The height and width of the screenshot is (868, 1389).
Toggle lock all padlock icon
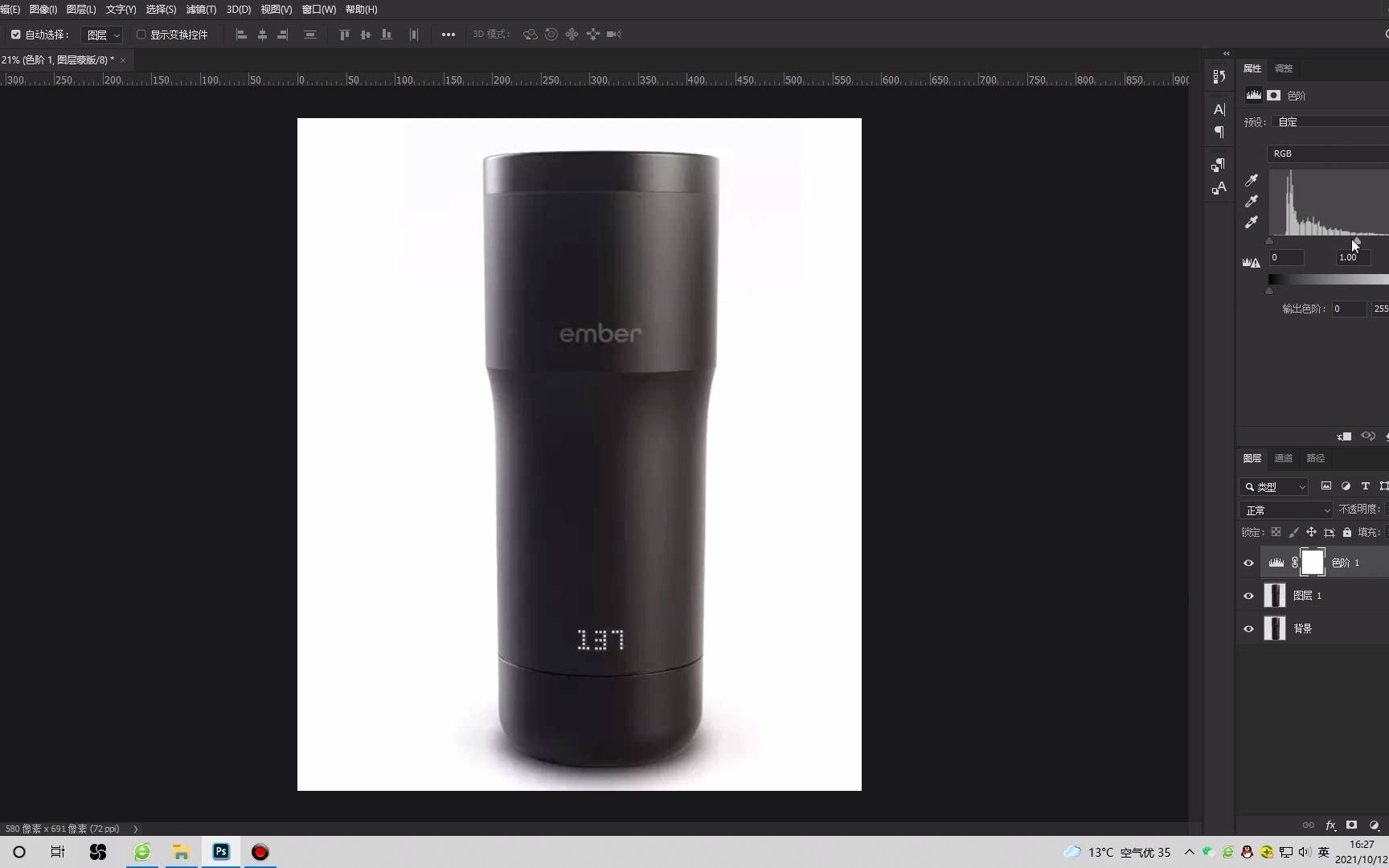(1347, 532)
